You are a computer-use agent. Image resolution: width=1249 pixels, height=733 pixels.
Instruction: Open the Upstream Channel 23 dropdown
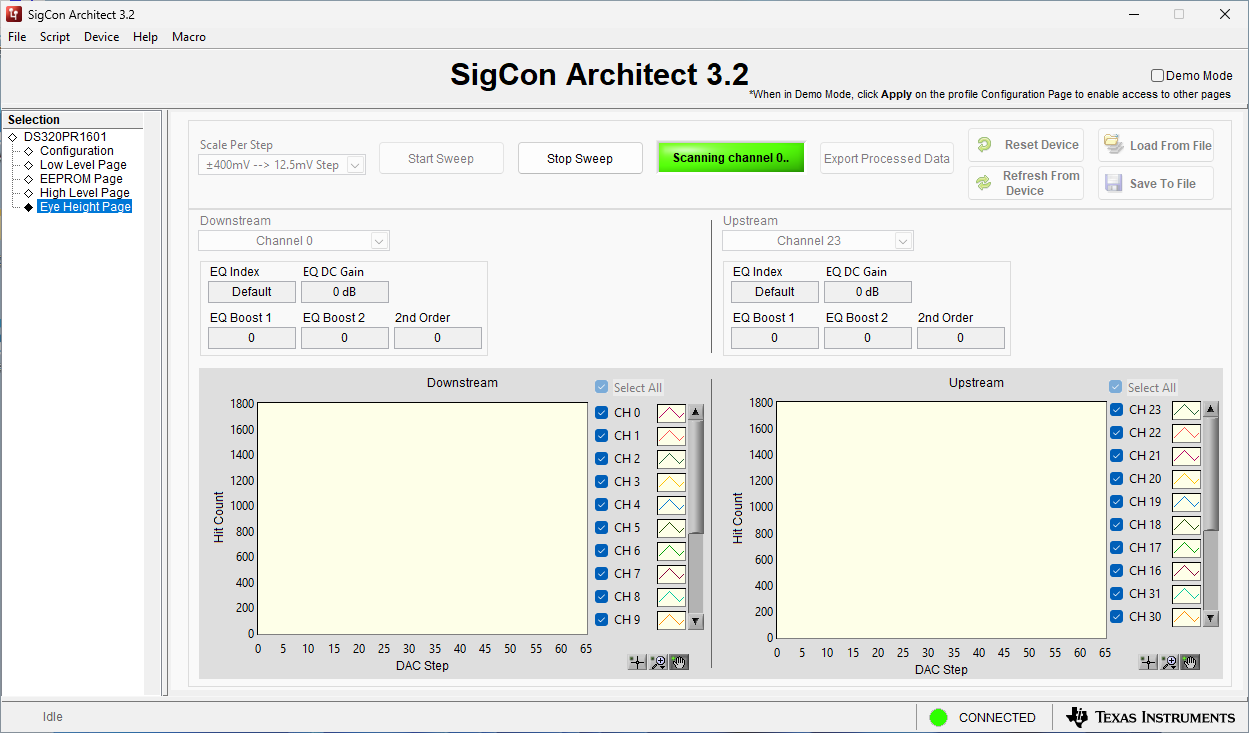click(902, 241)
